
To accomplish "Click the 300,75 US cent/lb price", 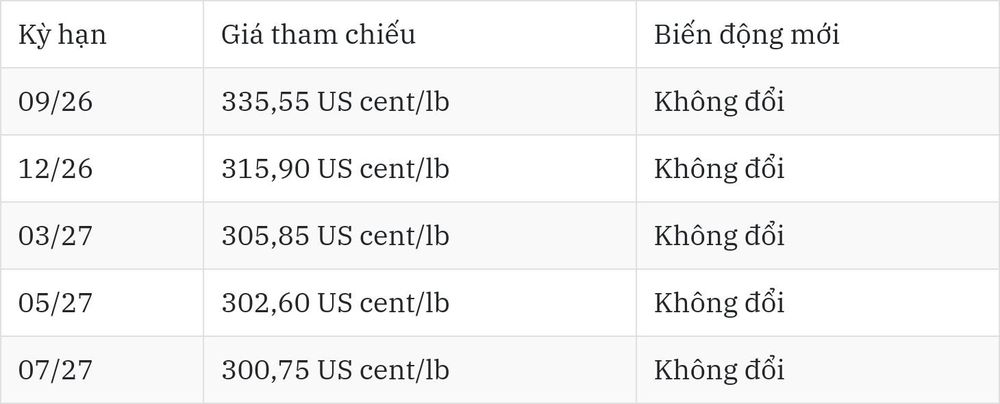I will tap(335, 370).
